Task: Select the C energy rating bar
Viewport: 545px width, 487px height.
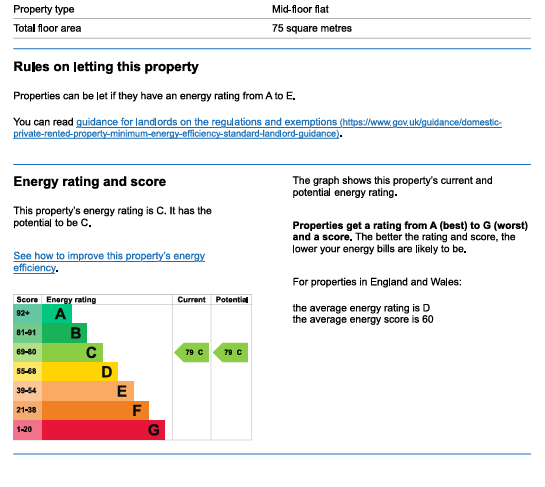Action: pyautogui.click(x=72, y=352)
